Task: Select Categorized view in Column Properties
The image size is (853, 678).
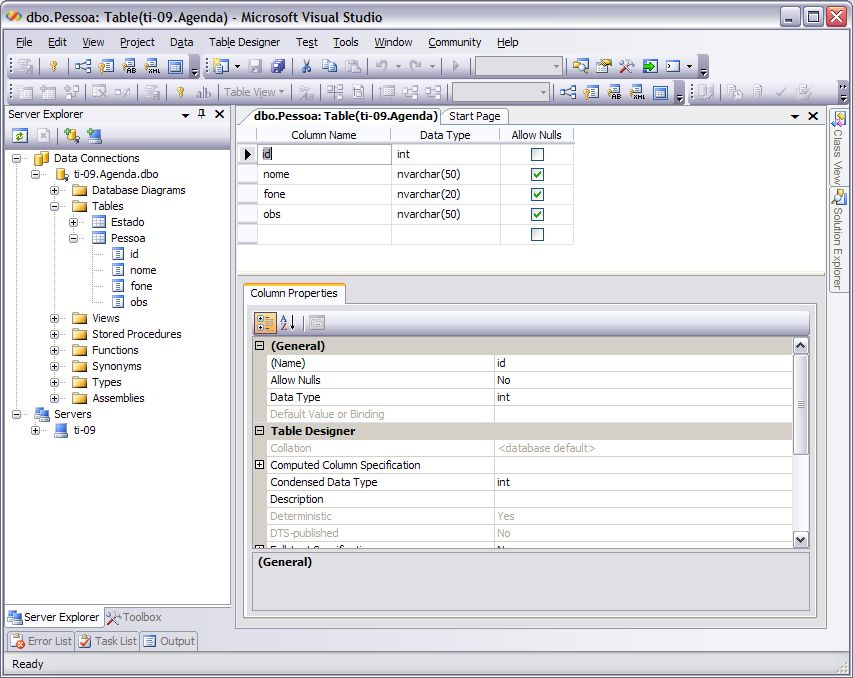Action: 265,322
